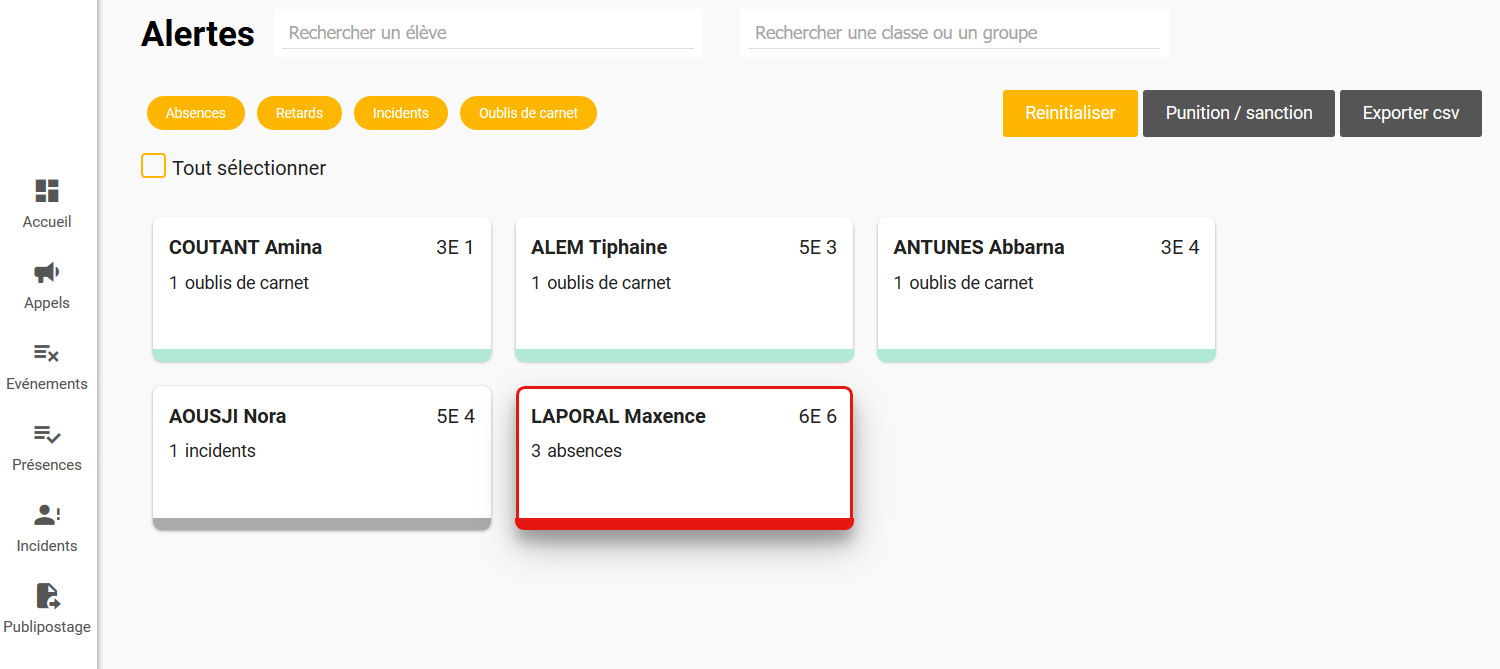Screen dimensions: 1500x669
Task: Open the Accueil dashboard icon
Action: click(x=47, y=191)
